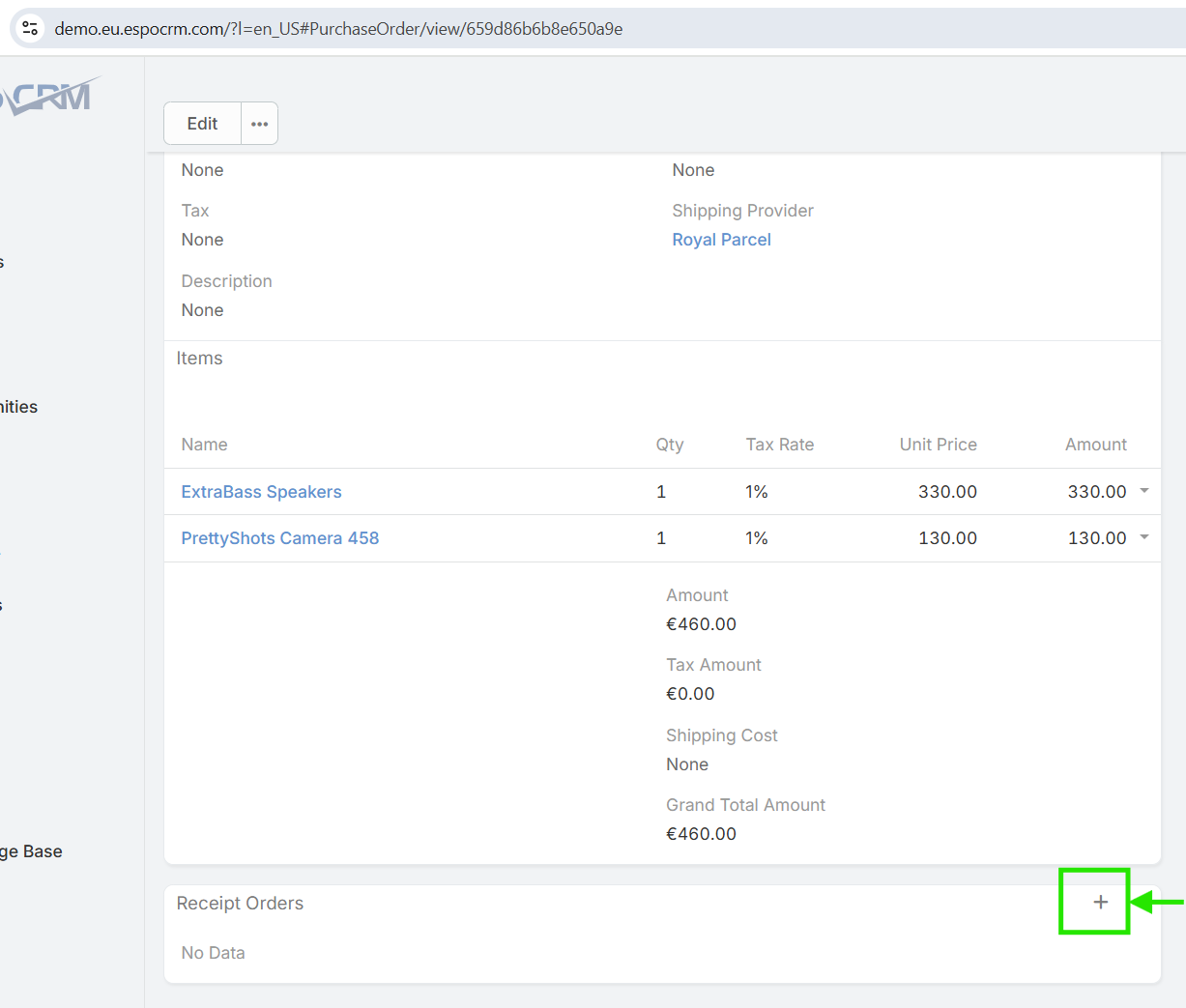Expand the ExtraBass Speakers row dropdown arrow
This screenshot has height=1008, width=1186.
pyautogui.click(x=1144, y=491)
